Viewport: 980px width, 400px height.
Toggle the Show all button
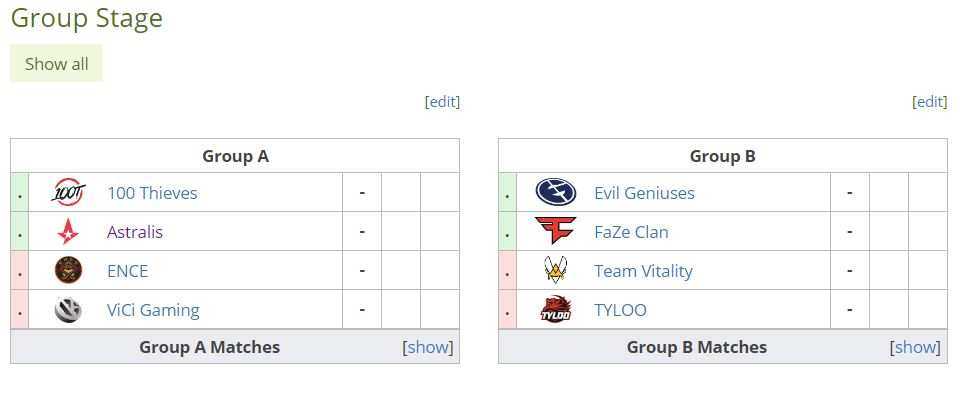tap(57, 64)
